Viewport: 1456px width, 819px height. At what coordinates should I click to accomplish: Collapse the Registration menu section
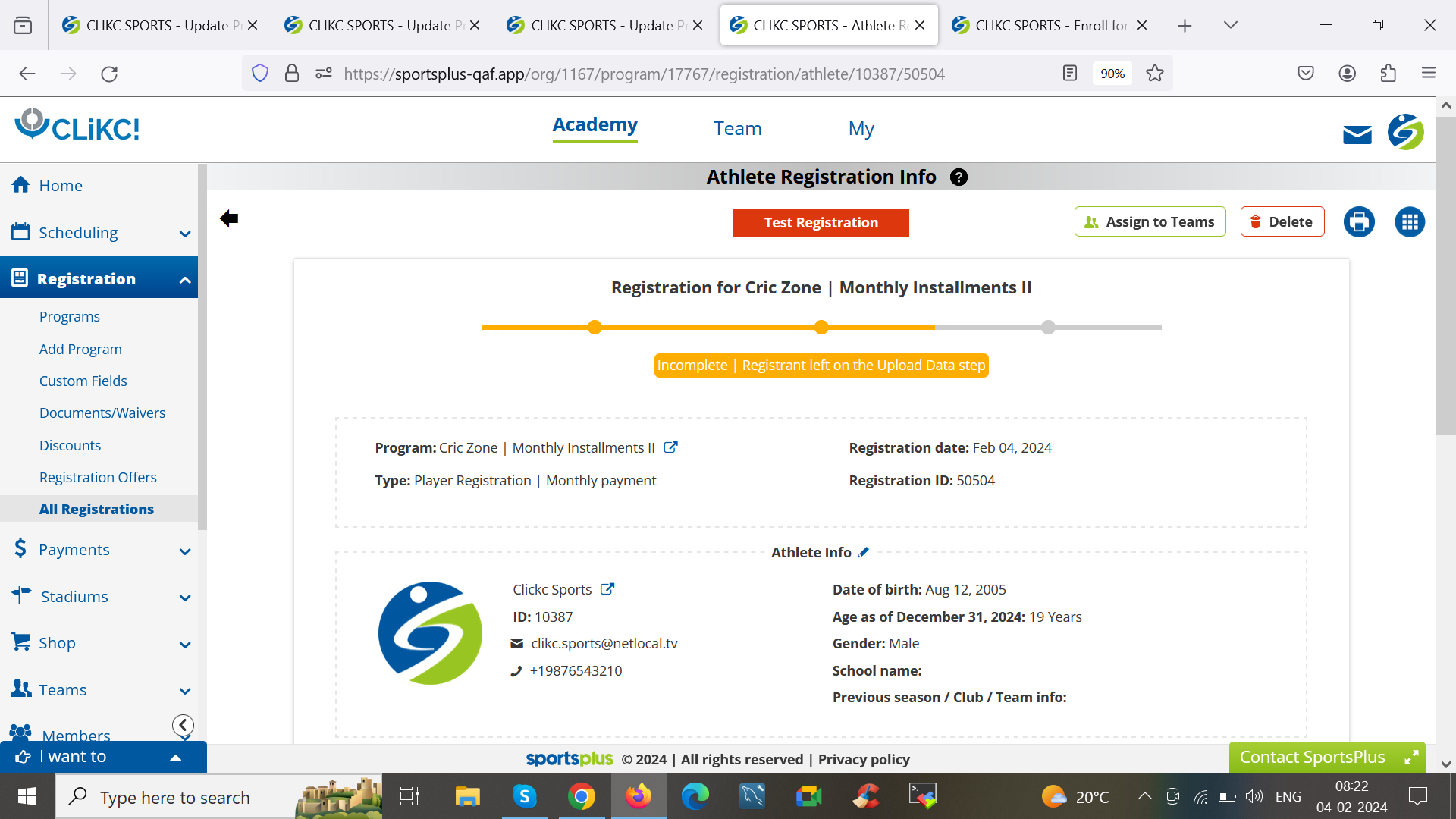185,280
